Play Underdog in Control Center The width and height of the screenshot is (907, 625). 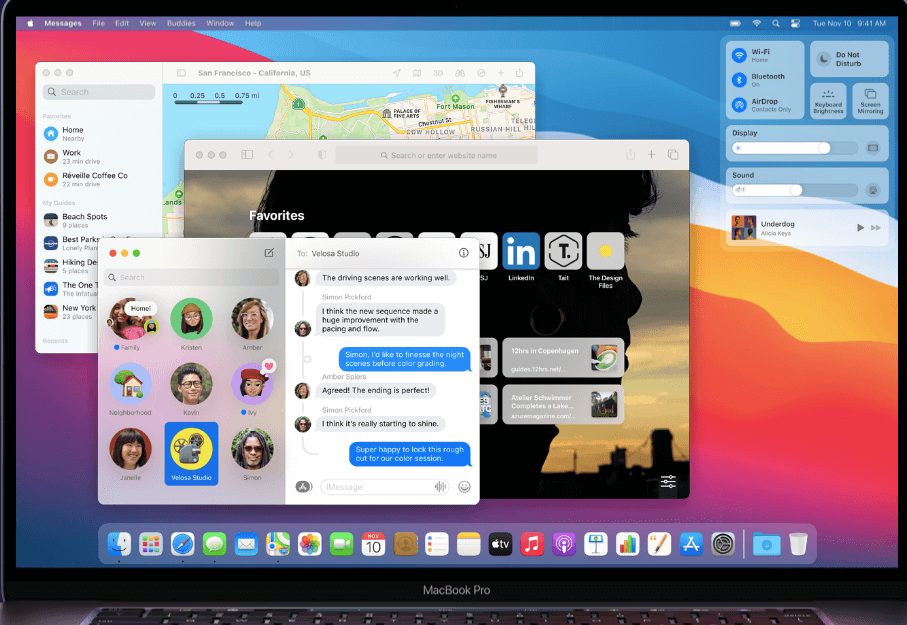(x=860, y=227)
